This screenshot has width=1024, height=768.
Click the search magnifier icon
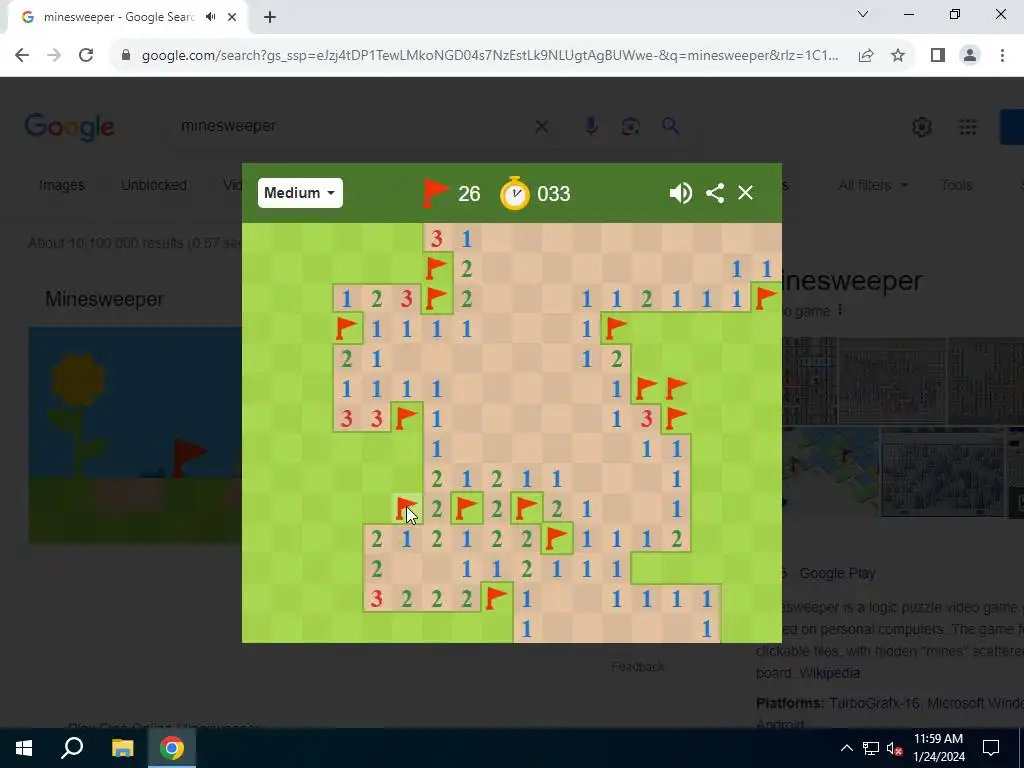[x=670, y=125]
